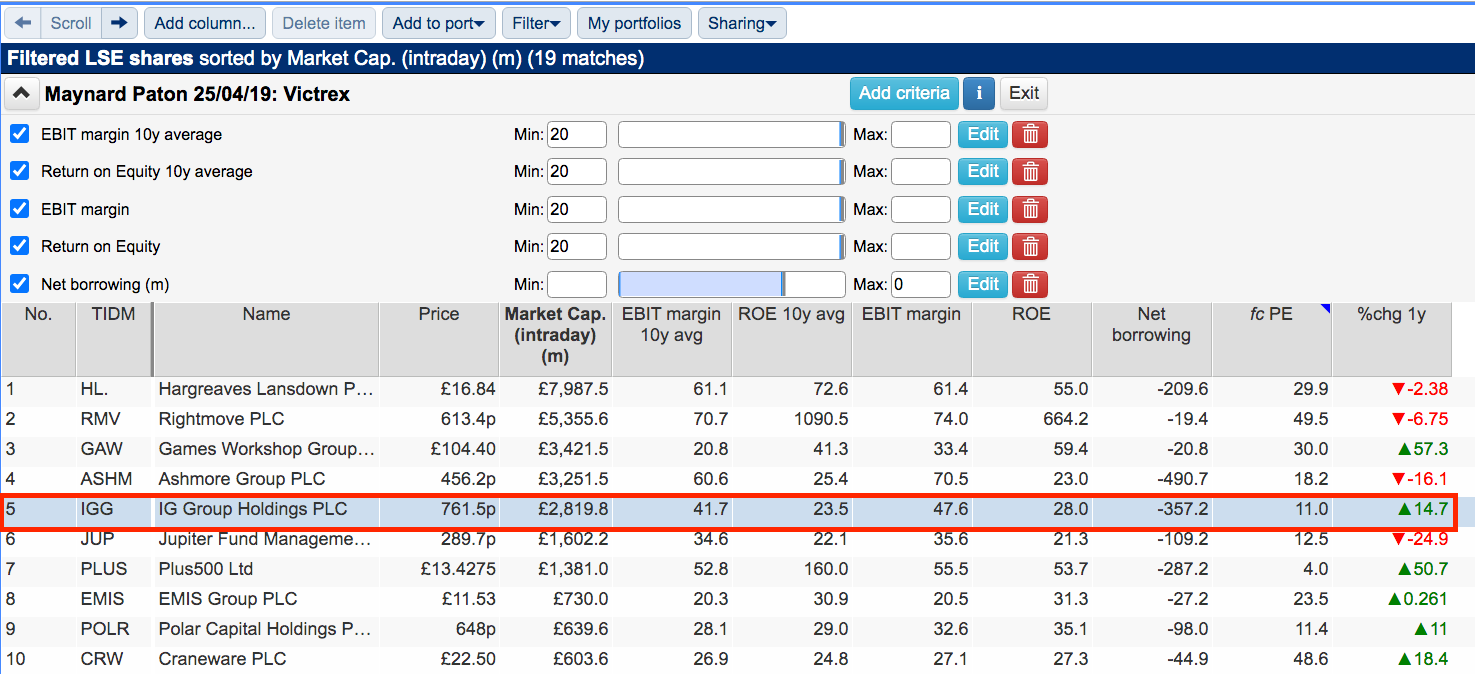Click Max field for EBIT margin criterion

pos(921,209)
